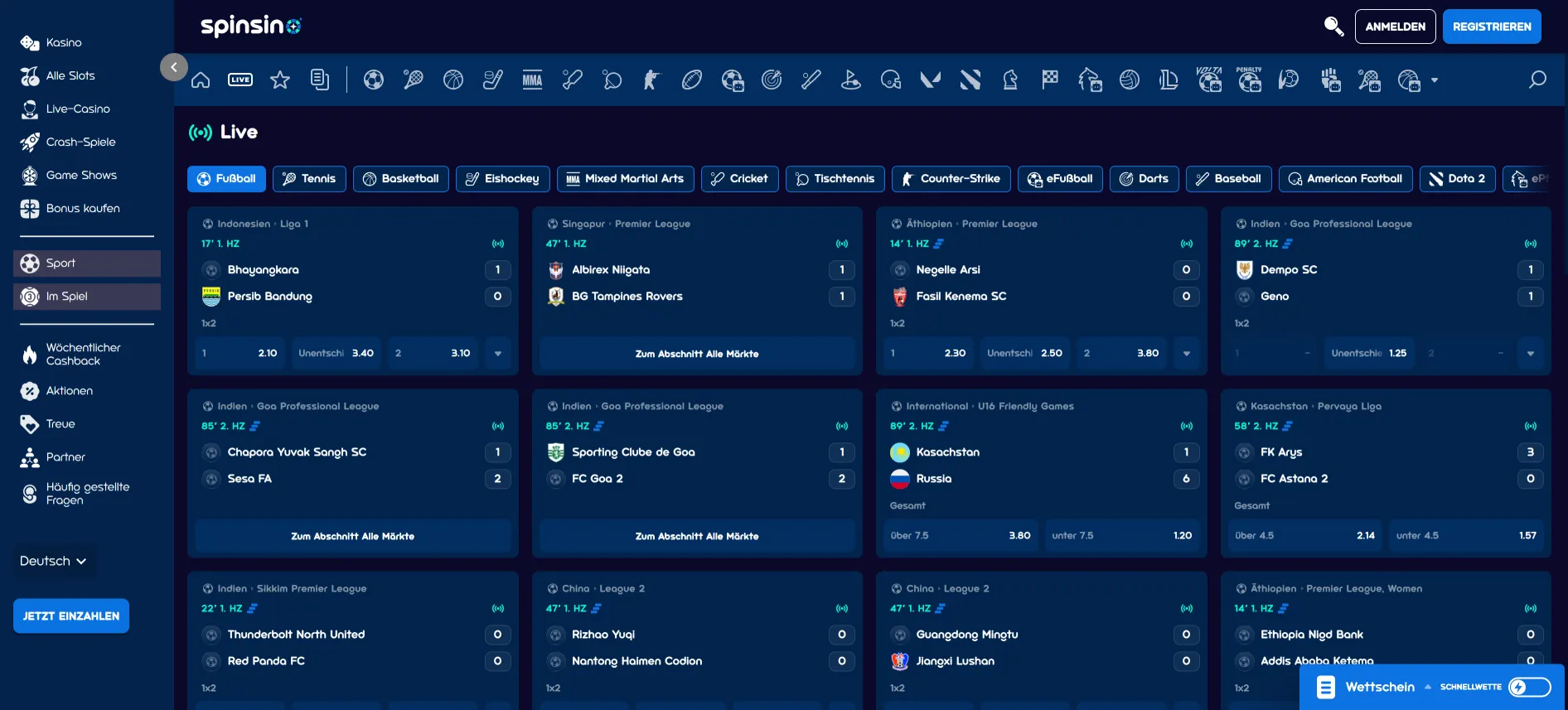The image size is (1568, 710).
Task: Select ice hockey icon in sports bar
Action: pos(493,80)
